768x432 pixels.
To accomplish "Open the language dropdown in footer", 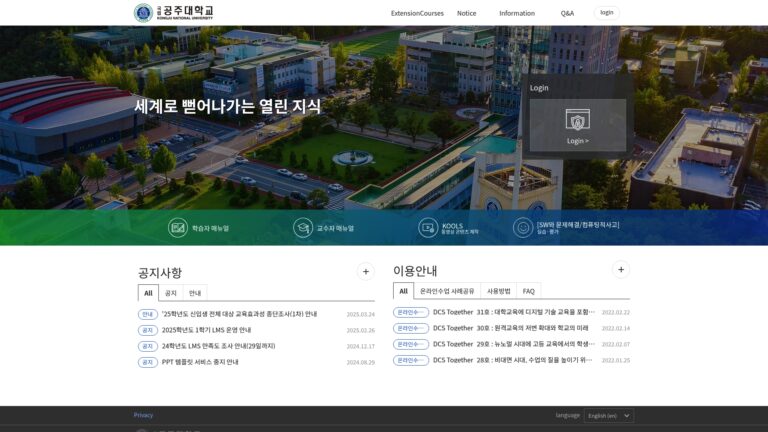I will point(609,416).
